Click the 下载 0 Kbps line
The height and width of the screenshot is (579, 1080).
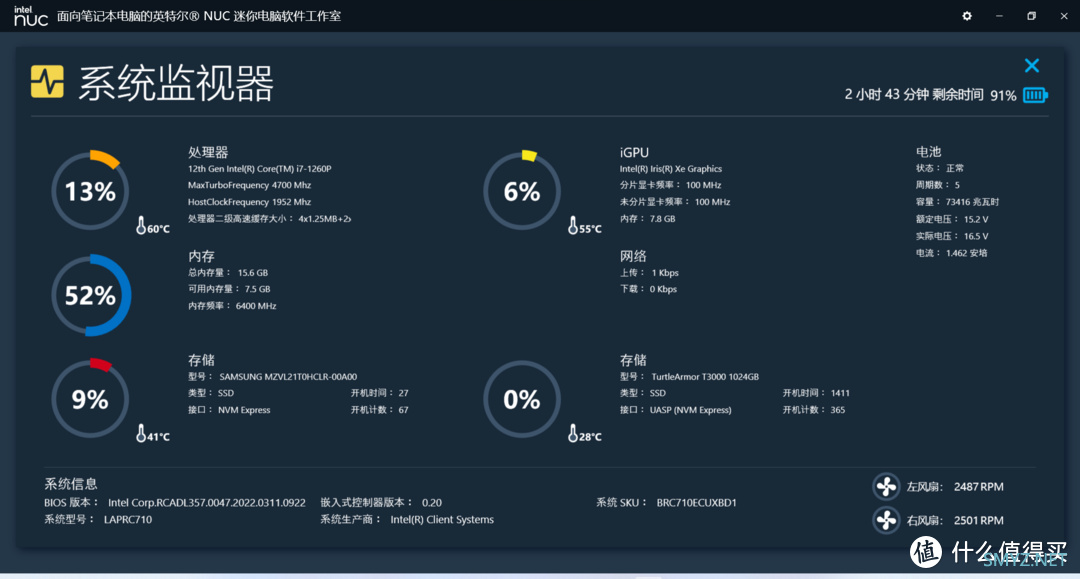[648, 289]
